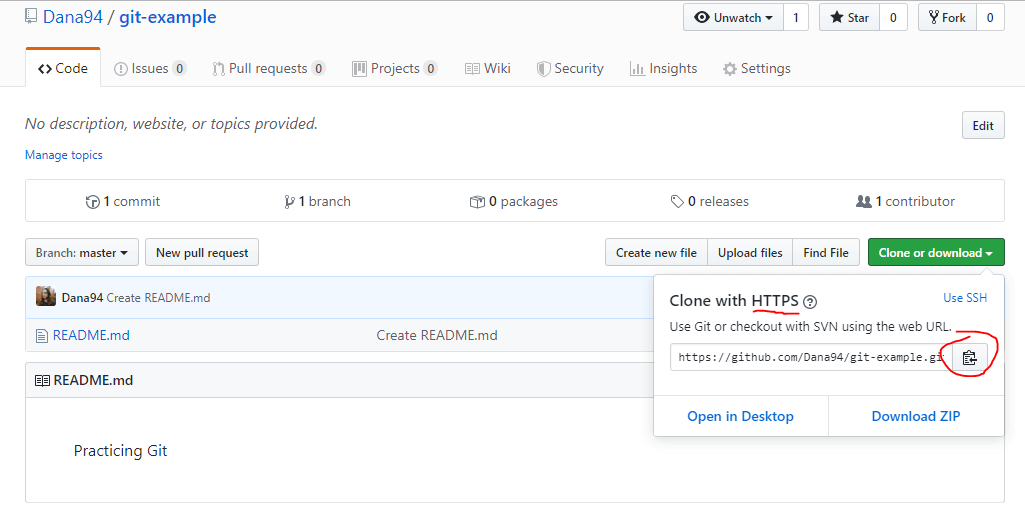Toggle the Clone or download dropdown

pyautogui.click(x=936, y=253)
